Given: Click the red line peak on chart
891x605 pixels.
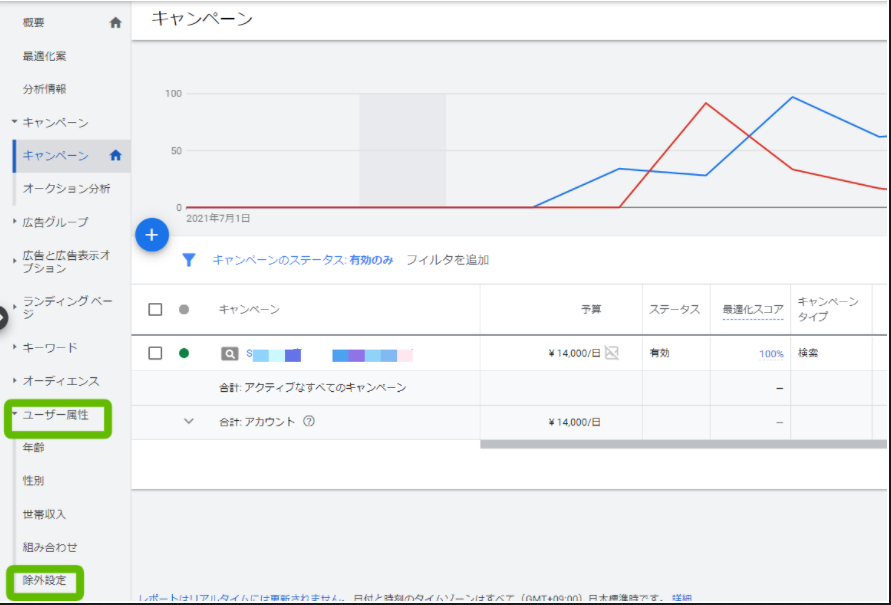Looking at the screenshot, I should (706, 103).
